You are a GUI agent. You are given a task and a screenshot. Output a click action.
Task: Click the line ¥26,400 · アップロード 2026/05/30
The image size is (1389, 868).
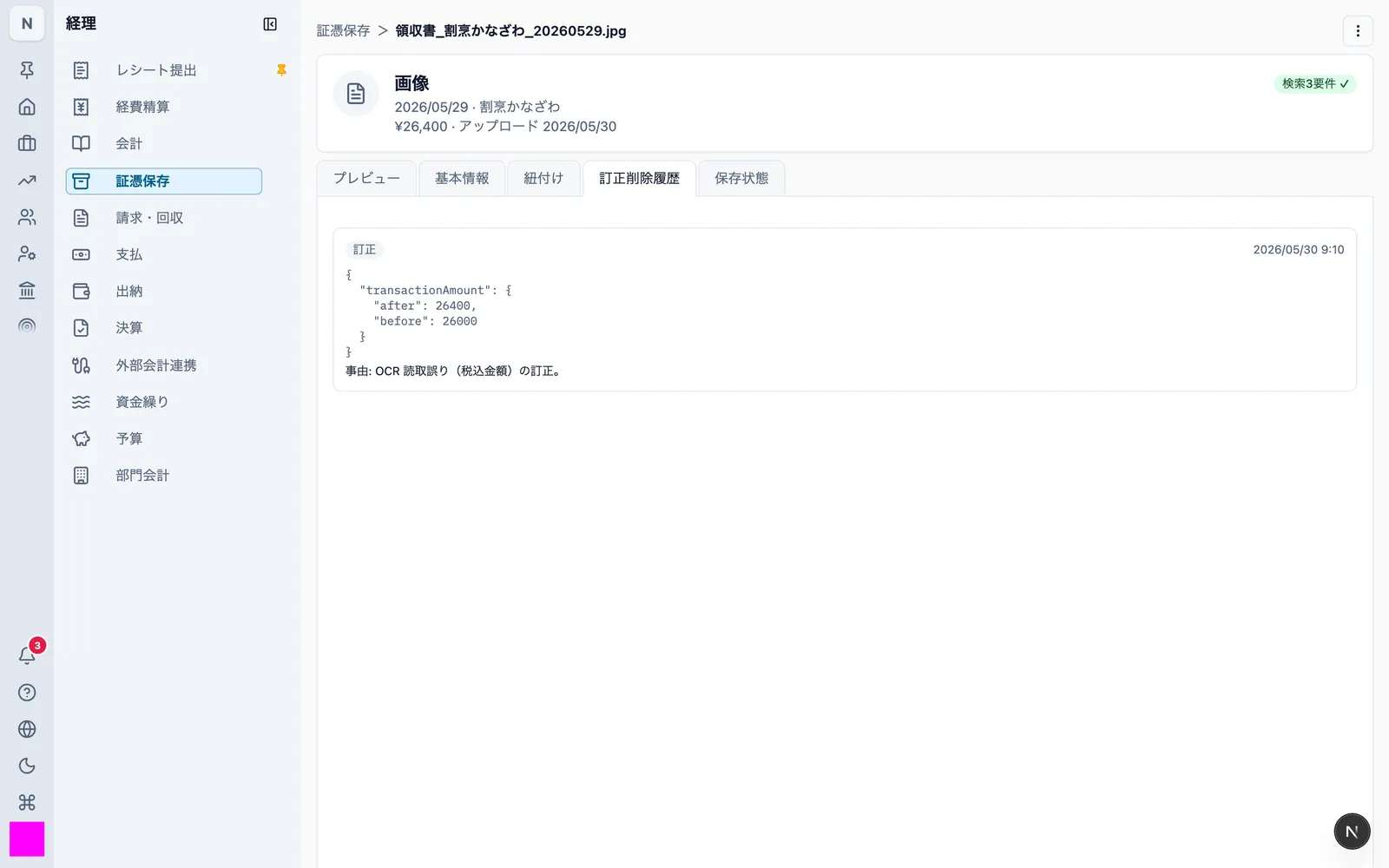tap(505, 126)
